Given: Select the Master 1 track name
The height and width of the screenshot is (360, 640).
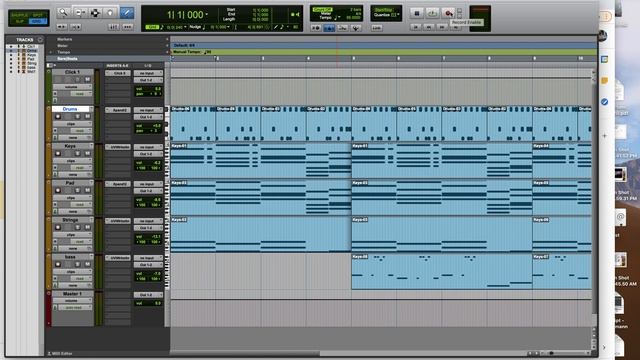Looking at the screenshot, I should [x=72, y=294].
